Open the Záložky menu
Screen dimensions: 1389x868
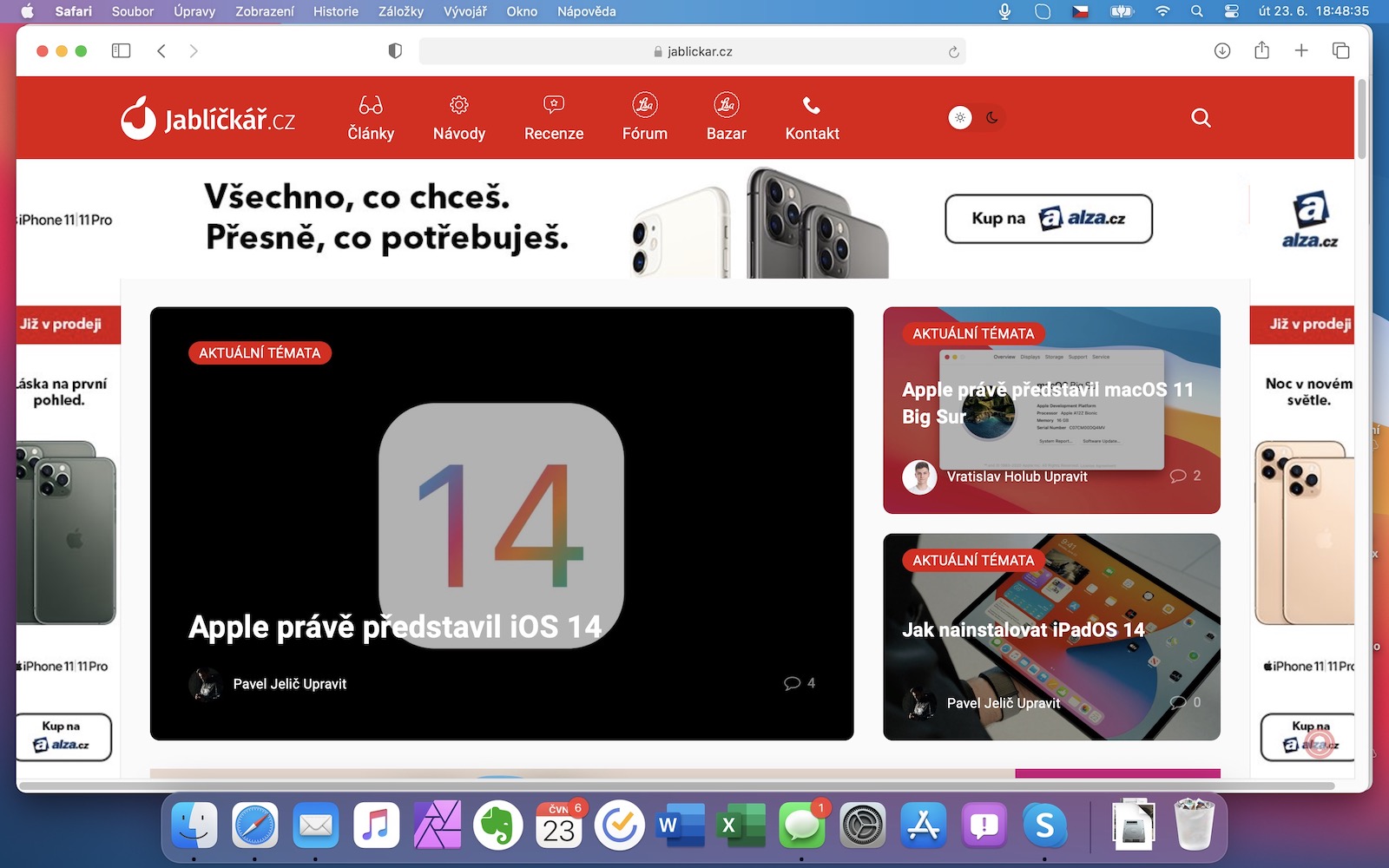[400, 11]
